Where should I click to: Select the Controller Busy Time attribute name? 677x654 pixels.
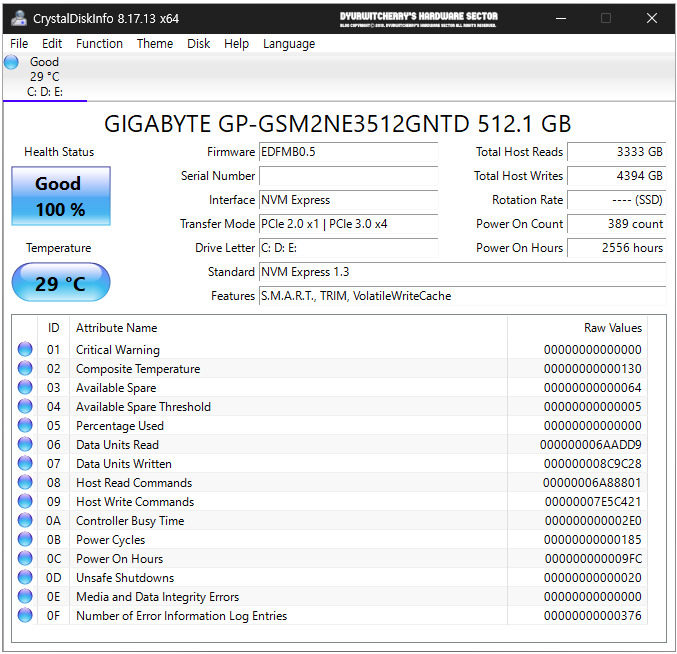coord(130,521)
